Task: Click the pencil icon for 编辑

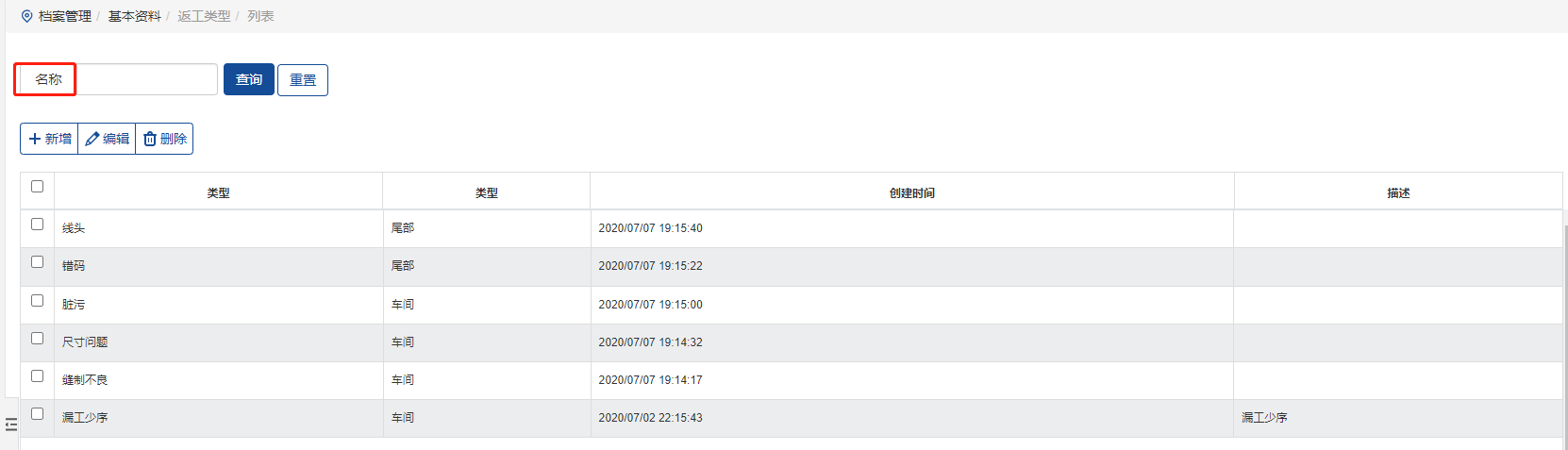Action: [x=92, y=139]
